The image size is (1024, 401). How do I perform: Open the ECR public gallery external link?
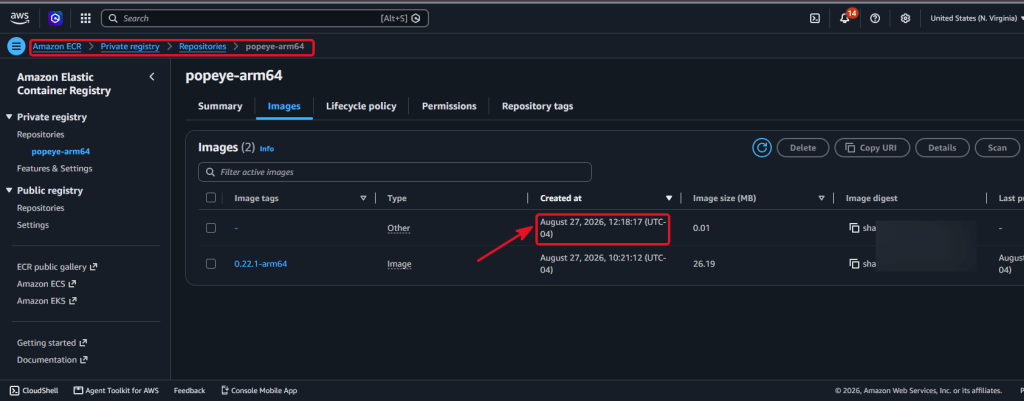57,266
